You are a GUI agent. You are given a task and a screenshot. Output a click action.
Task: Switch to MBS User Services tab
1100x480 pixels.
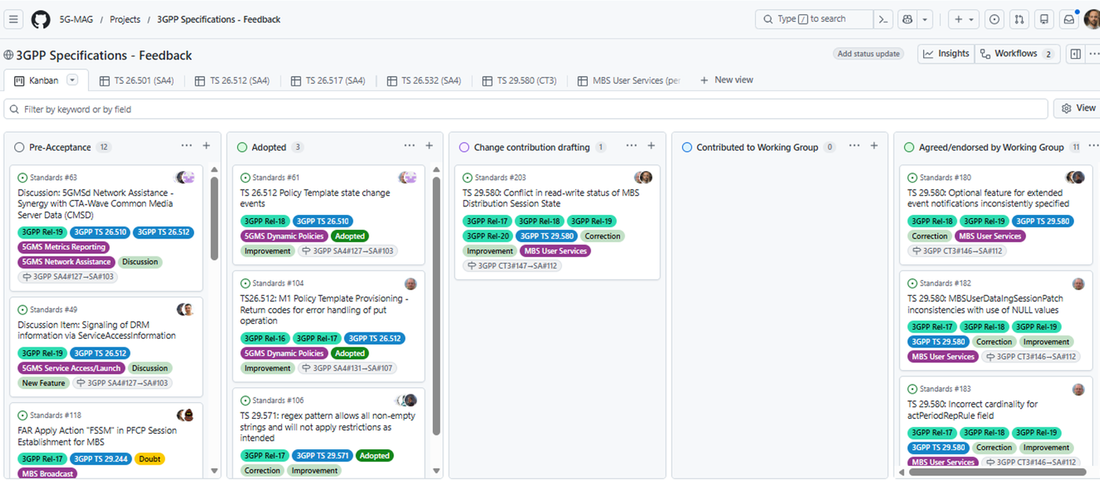tap(629, 81)
